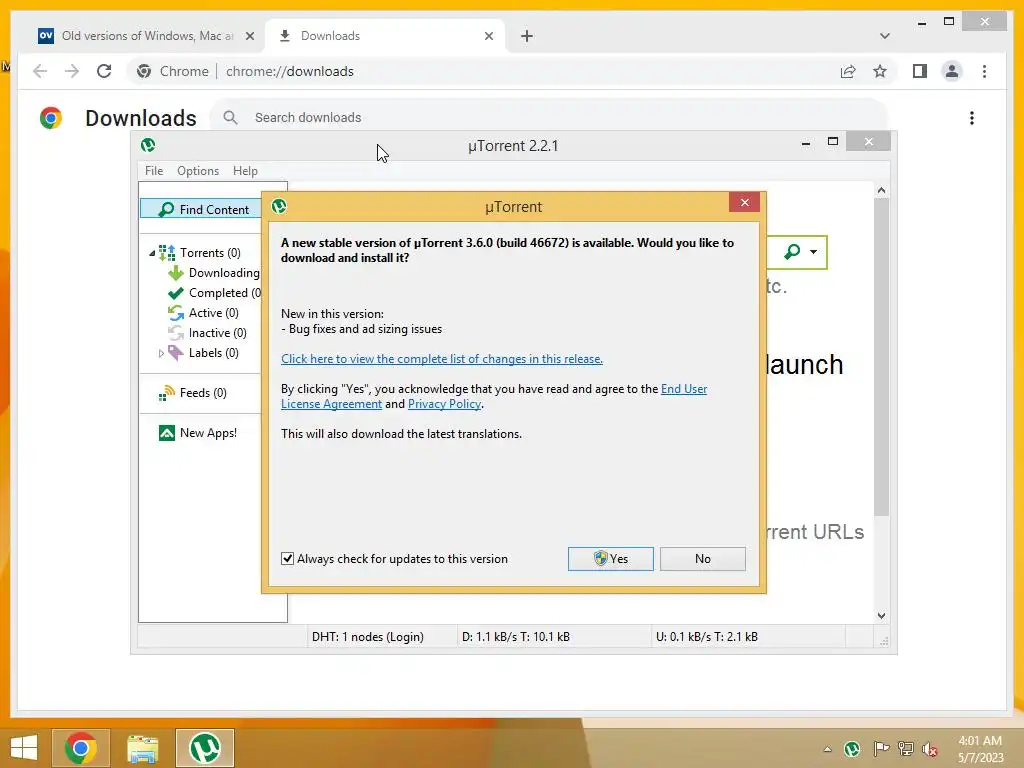Close the µTorrent update dialog
Viewport: 1024px width, 768px height.
[744, 202]
